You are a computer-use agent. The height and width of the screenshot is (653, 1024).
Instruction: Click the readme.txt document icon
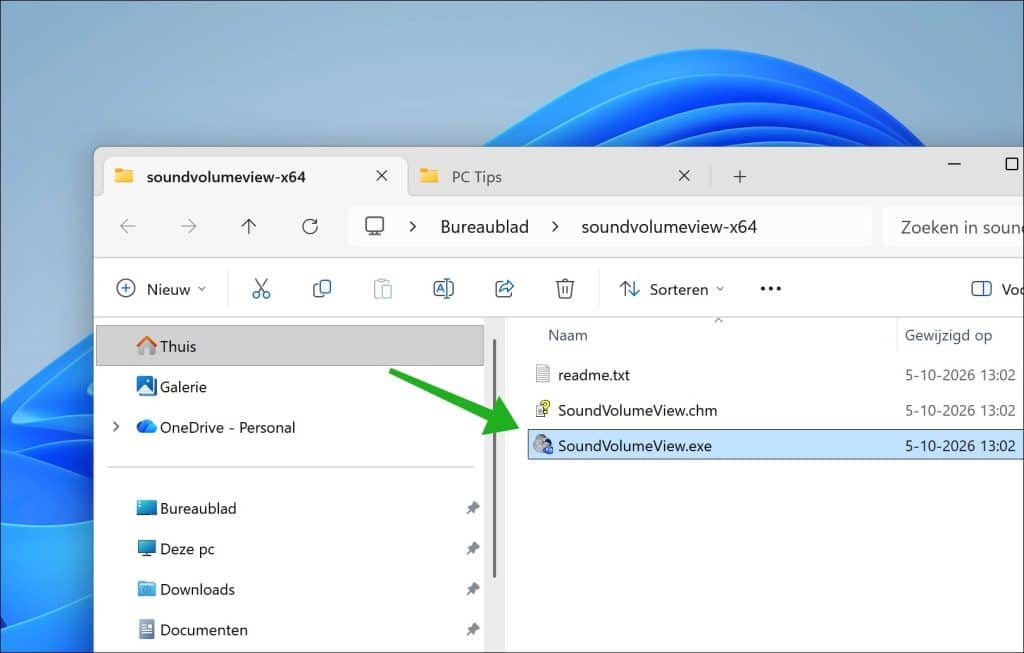point(542,374)
